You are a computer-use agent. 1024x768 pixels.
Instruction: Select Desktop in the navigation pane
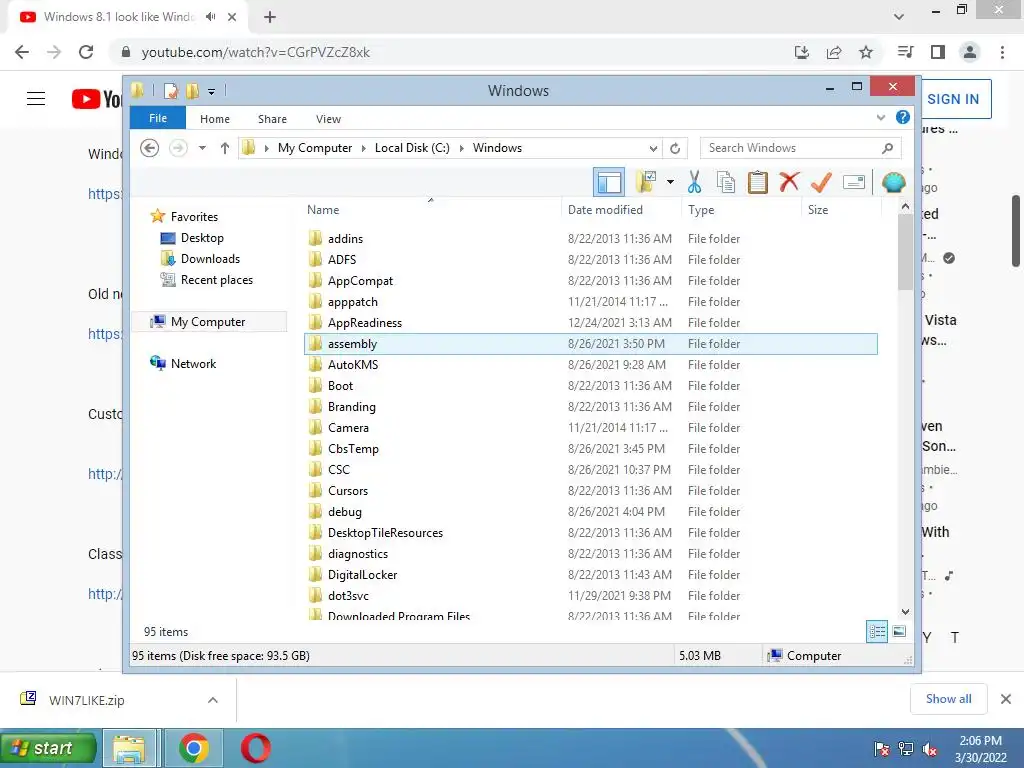(x=202, y=238)
